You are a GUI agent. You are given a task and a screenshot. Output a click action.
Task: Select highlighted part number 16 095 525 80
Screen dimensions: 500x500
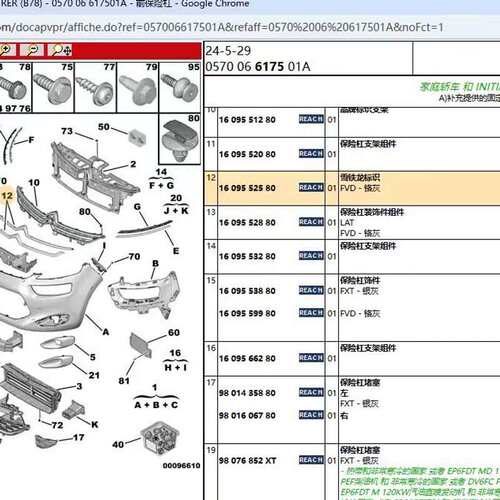(247, 188)
